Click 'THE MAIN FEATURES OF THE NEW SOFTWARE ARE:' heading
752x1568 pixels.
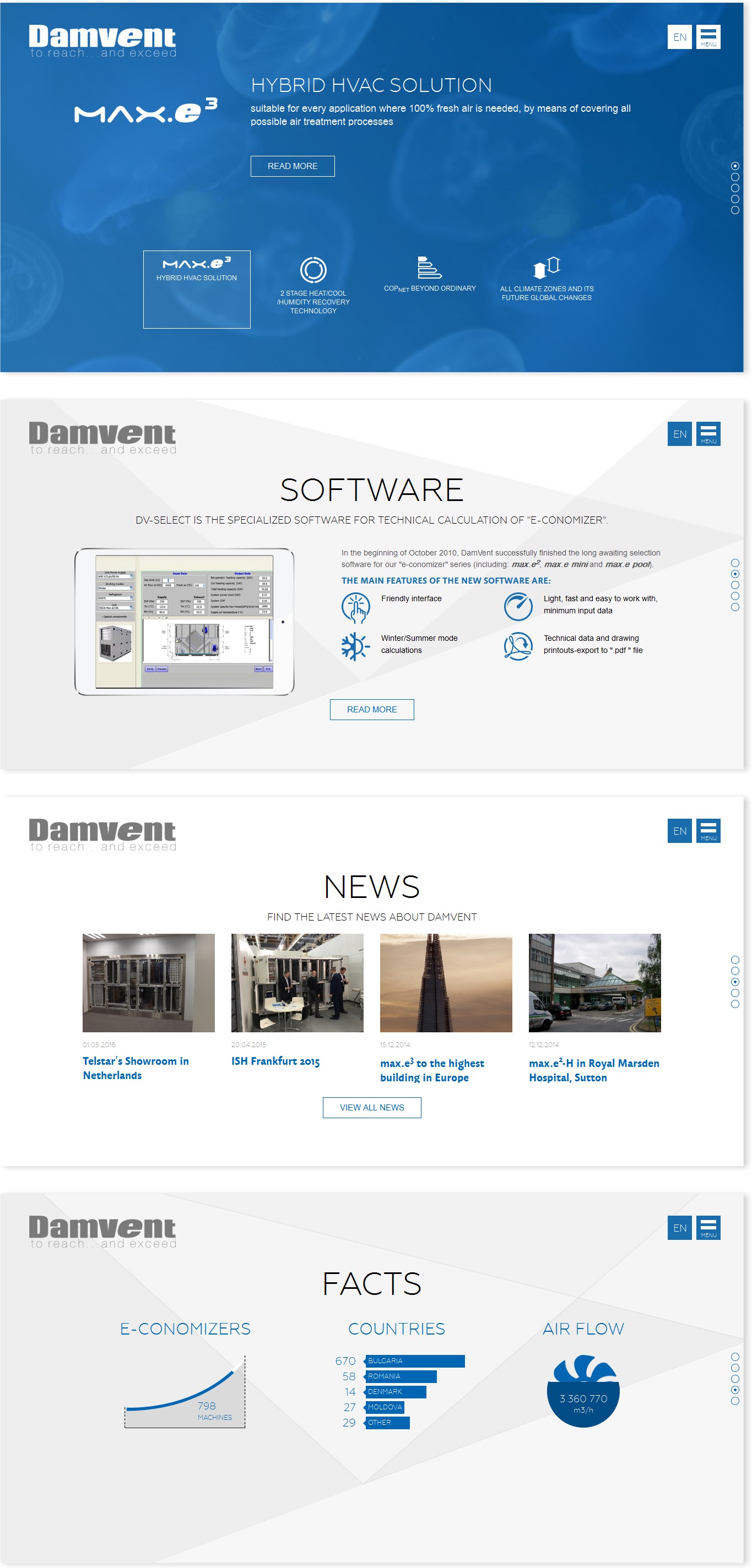tap(446, 581)
